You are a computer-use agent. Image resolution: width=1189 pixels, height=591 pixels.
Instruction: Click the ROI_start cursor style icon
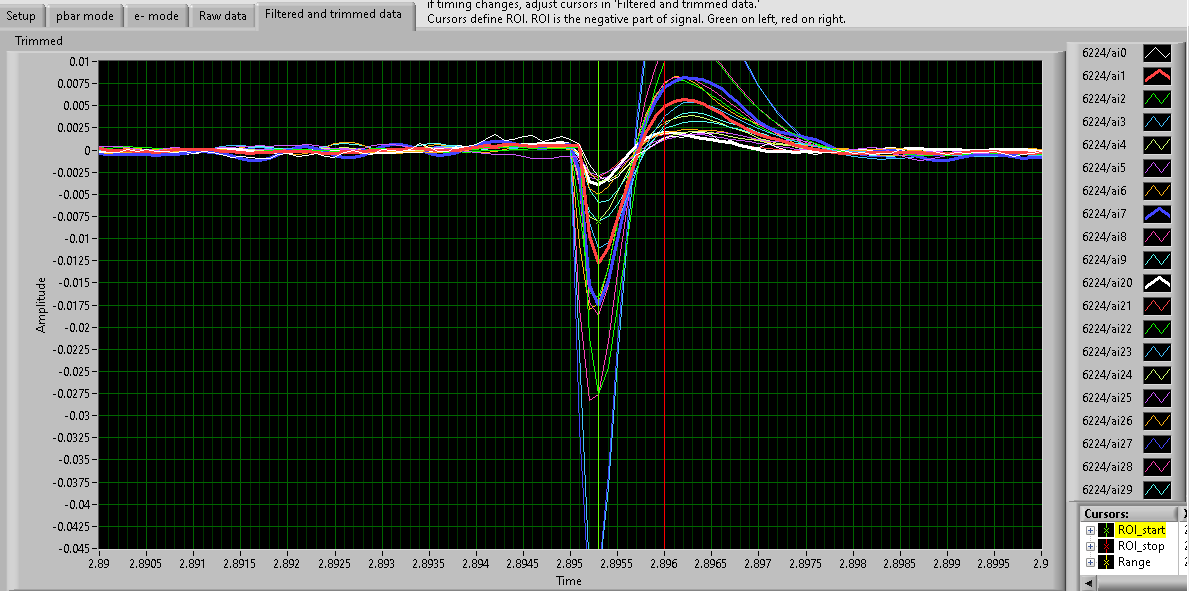pos(1106,530)
